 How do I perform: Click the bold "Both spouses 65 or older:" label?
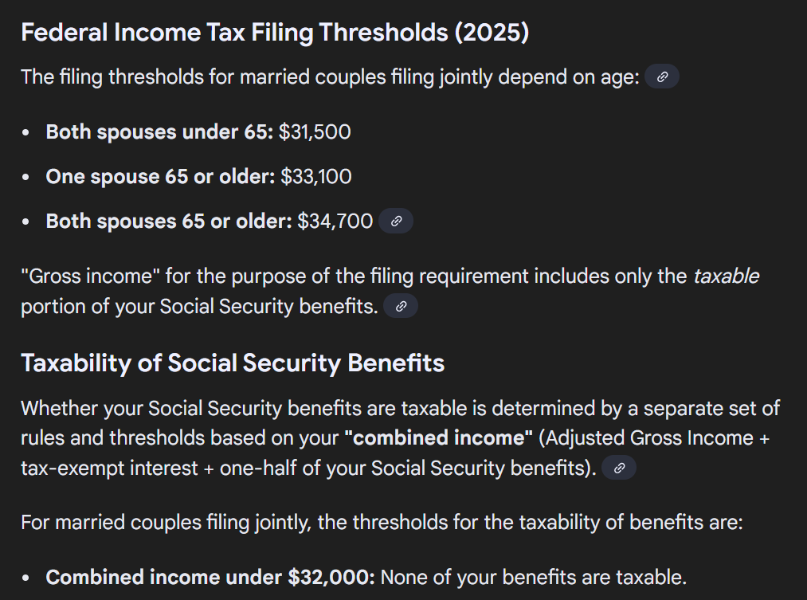pos(169,221)
